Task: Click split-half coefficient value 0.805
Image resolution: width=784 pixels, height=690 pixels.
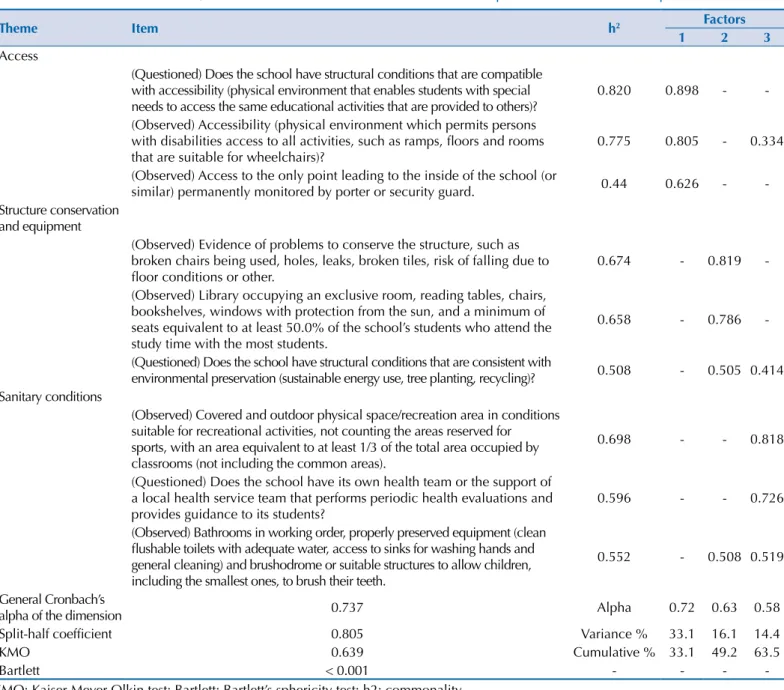Action: click(347, 634)
